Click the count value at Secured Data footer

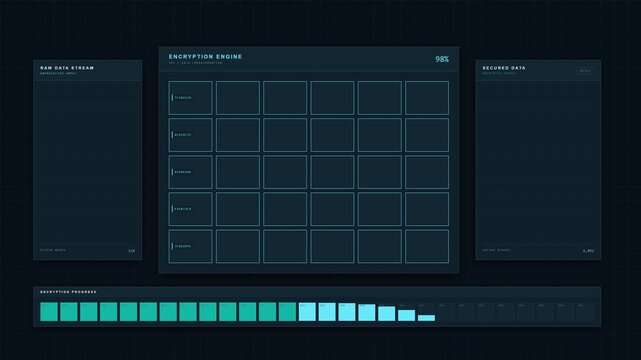(588, 250)
